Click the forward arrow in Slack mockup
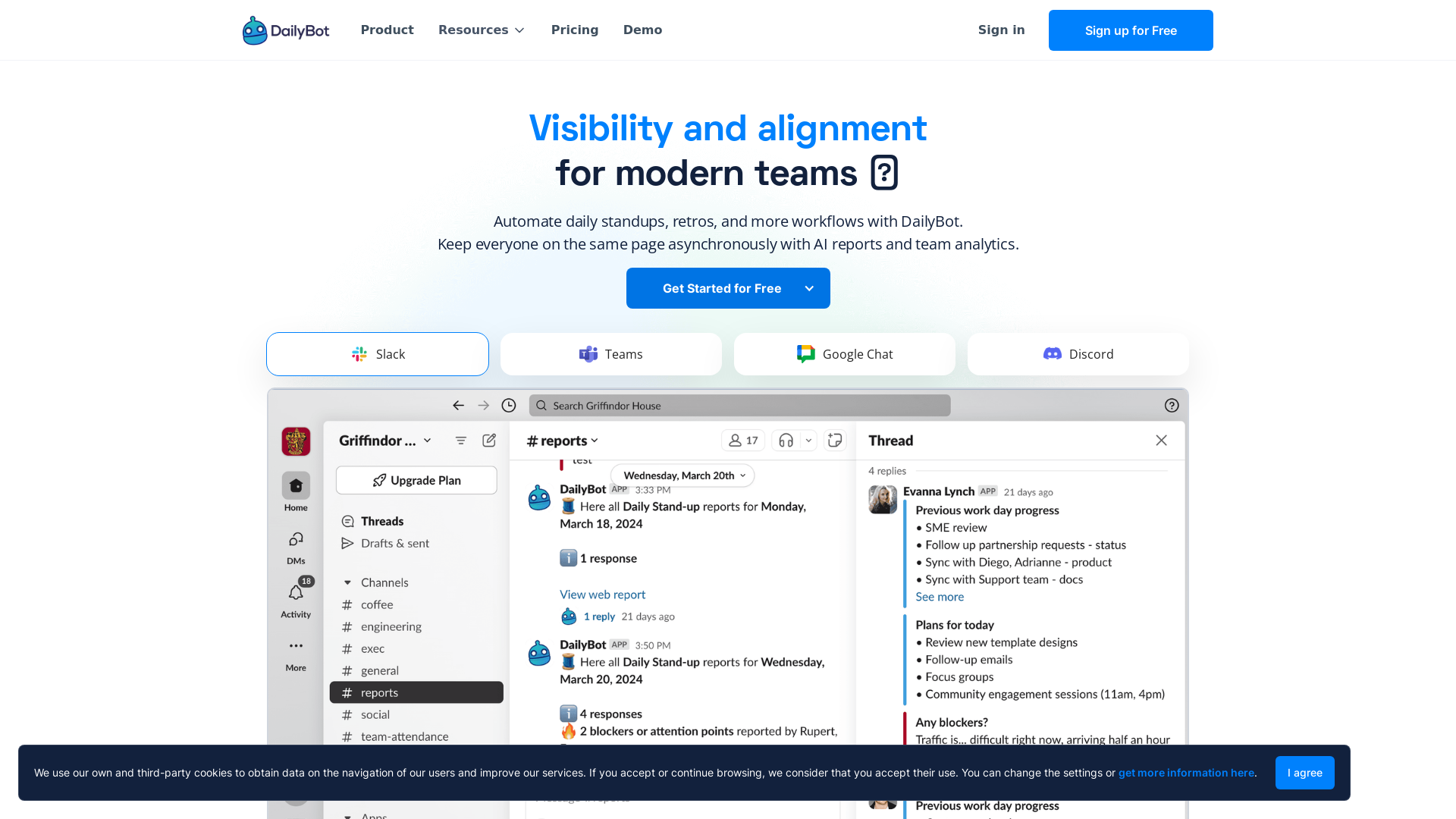This screenshot has height=819, width=1456. 484,406
